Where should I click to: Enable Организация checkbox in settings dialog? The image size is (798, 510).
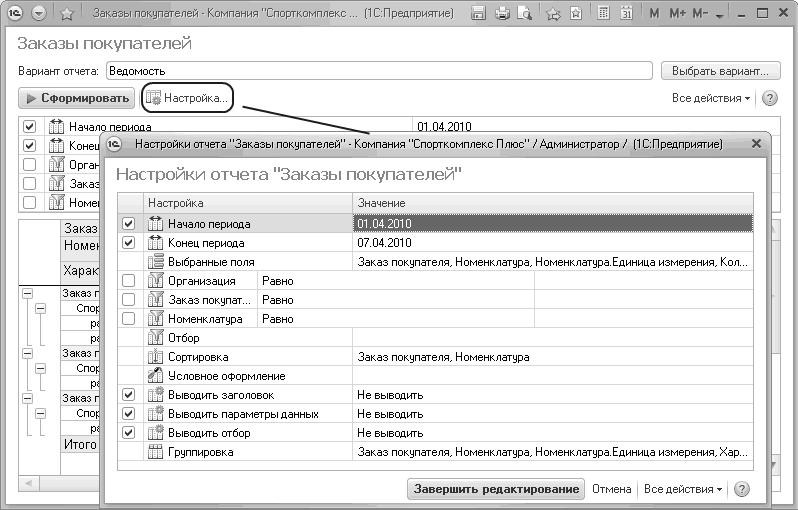[x=129, y=280]
